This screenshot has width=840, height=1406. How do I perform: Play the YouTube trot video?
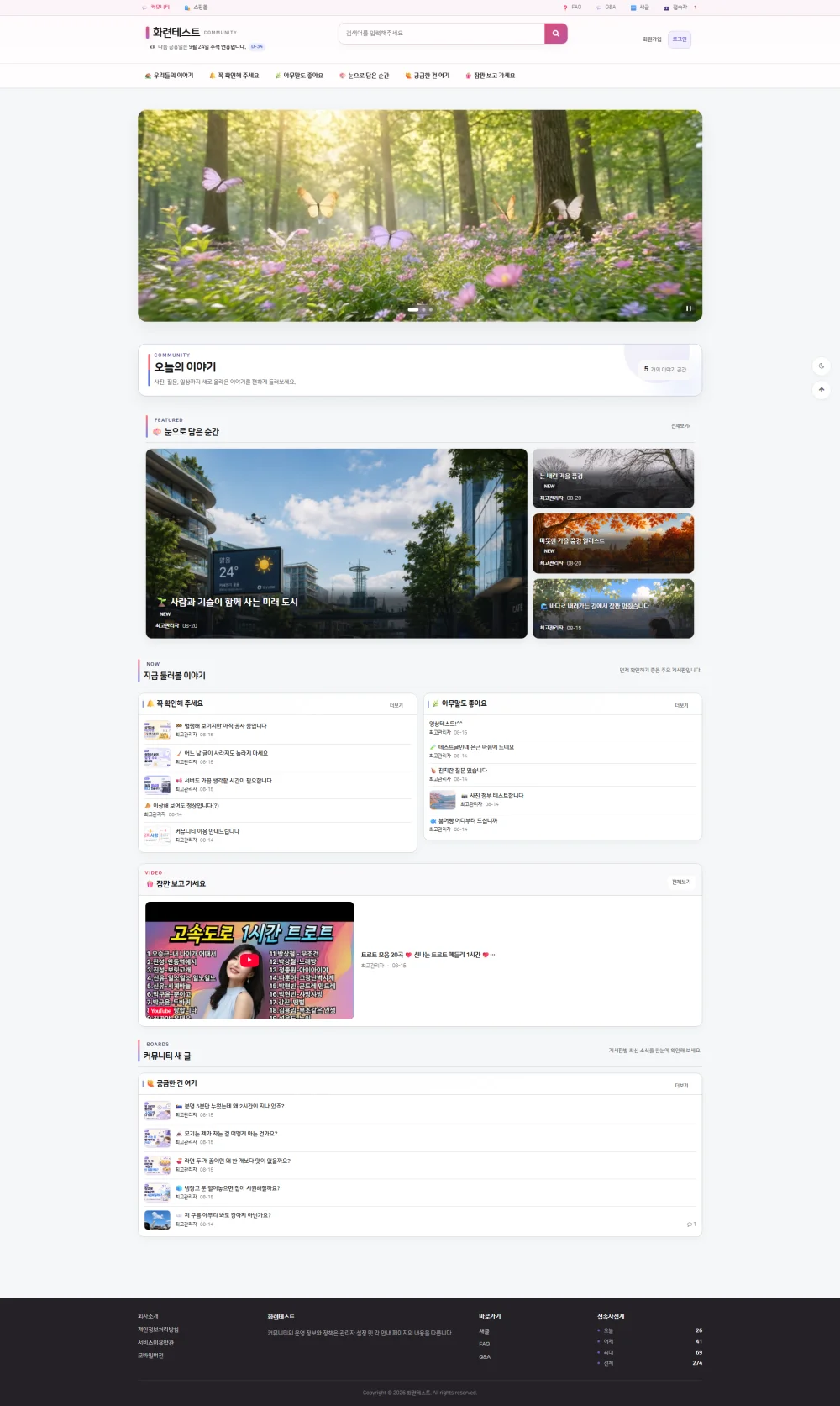[249, 960]
